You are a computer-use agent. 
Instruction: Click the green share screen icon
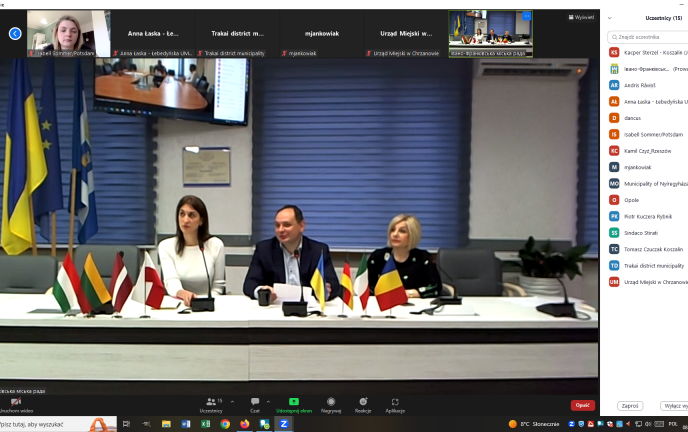(294, 401)
